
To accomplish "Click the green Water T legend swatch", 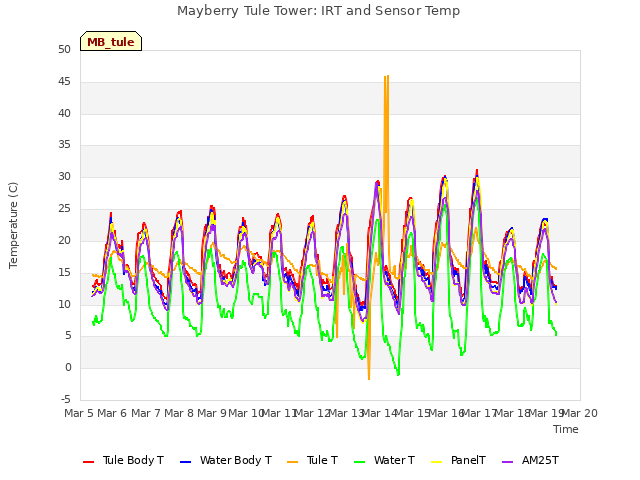I will point(359,462).
